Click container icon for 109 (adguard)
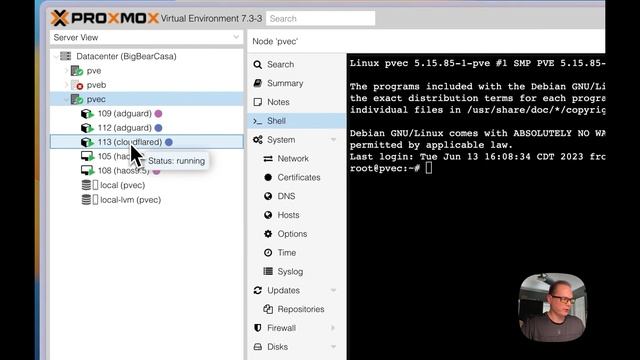 point(87,113)
